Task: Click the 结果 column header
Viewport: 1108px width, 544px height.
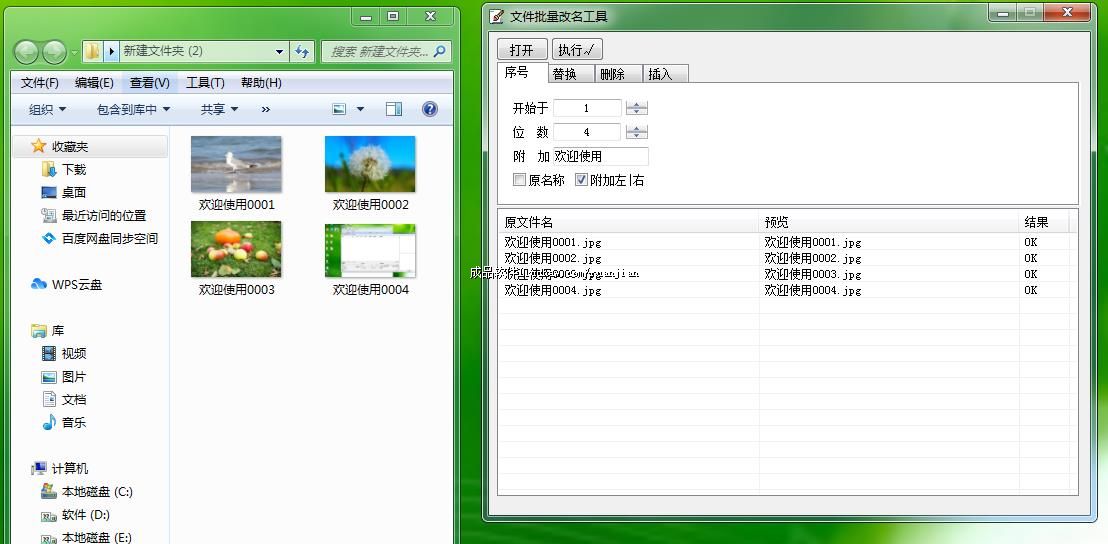Action: pyautogui.click(x=1044, y=223)
